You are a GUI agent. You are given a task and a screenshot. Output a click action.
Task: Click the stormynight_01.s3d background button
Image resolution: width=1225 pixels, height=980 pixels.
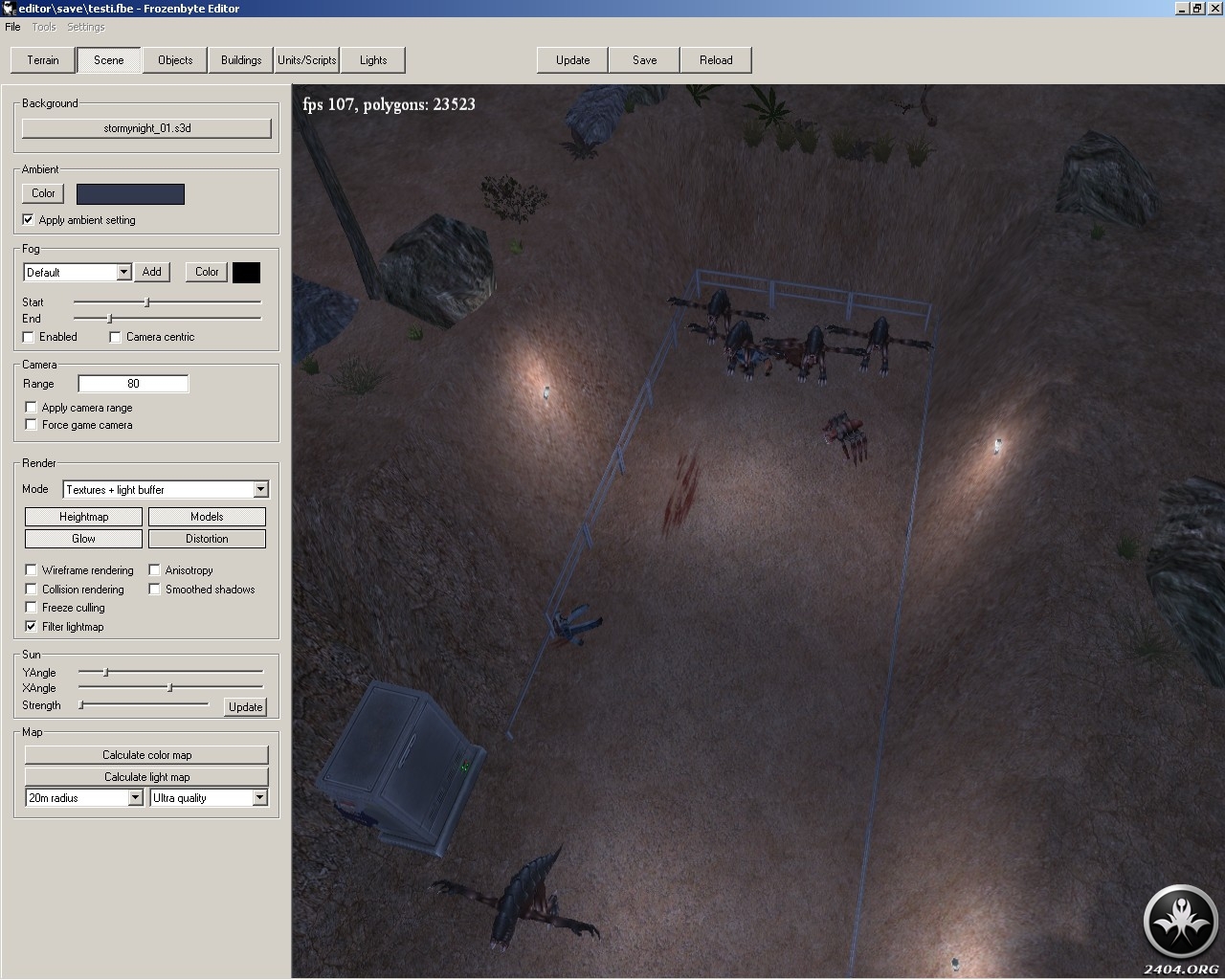[x=146, y=128]
